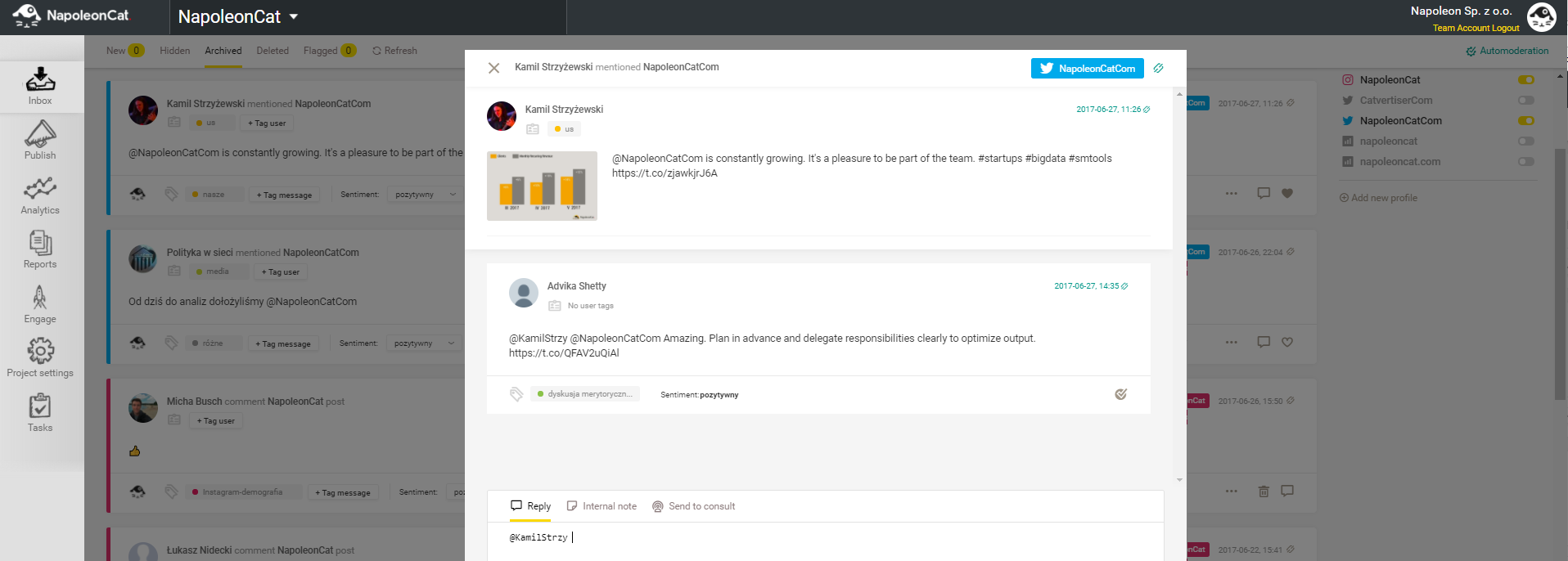Click the NapoleonCatCom Twitter profile button
1568x561 pixels.
(1086, 69)
